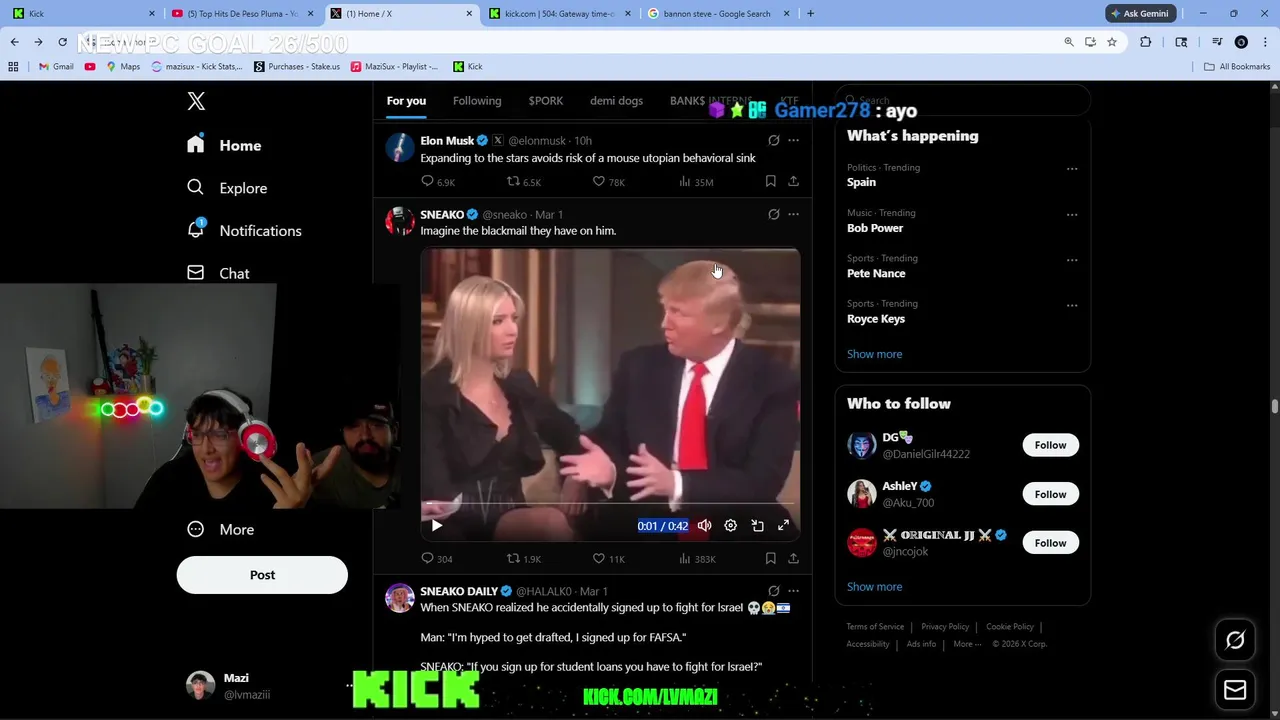Open browser extensions puzzle icon
This screenshot has height=720, width=1280.
pos(1146,42)
